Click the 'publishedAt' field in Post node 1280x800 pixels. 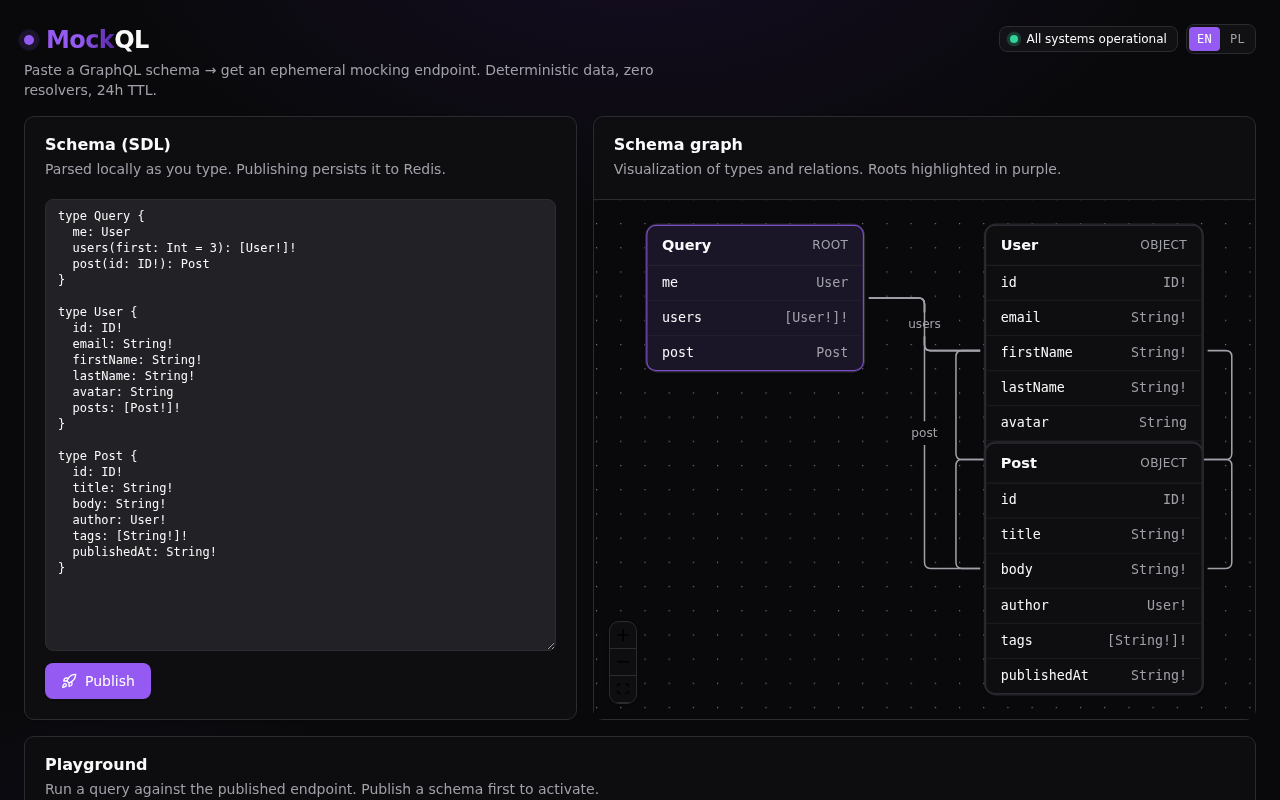[1094, 676]
